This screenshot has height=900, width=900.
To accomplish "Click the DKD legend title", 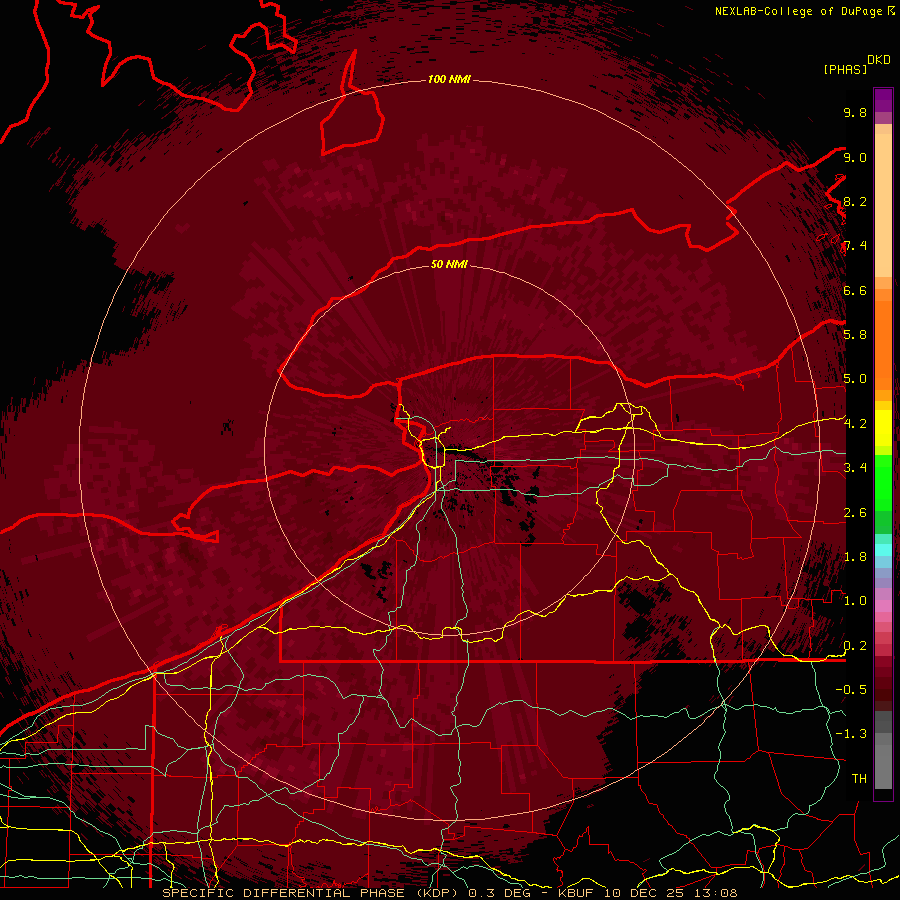I will tap(879, 60).
